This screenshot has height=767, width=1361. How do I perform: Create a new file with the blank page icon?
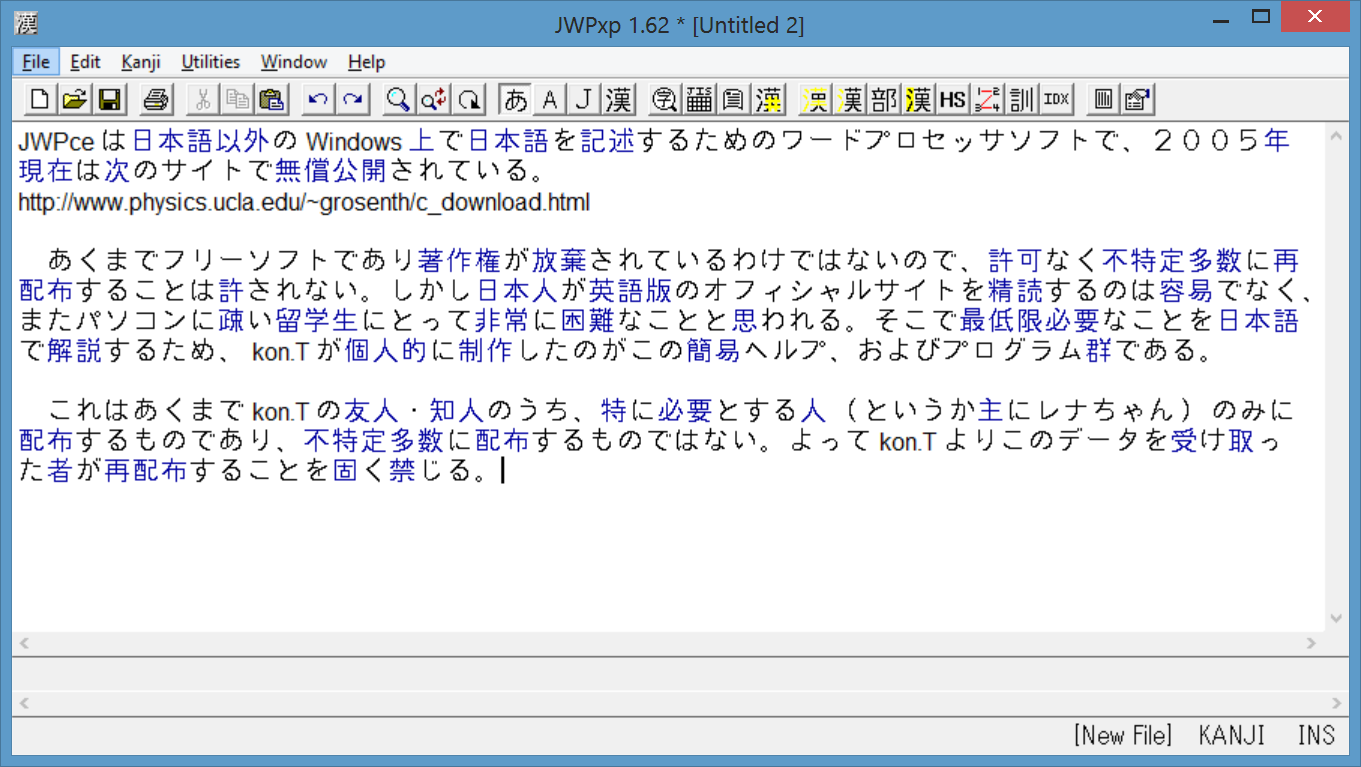point(39,99)
